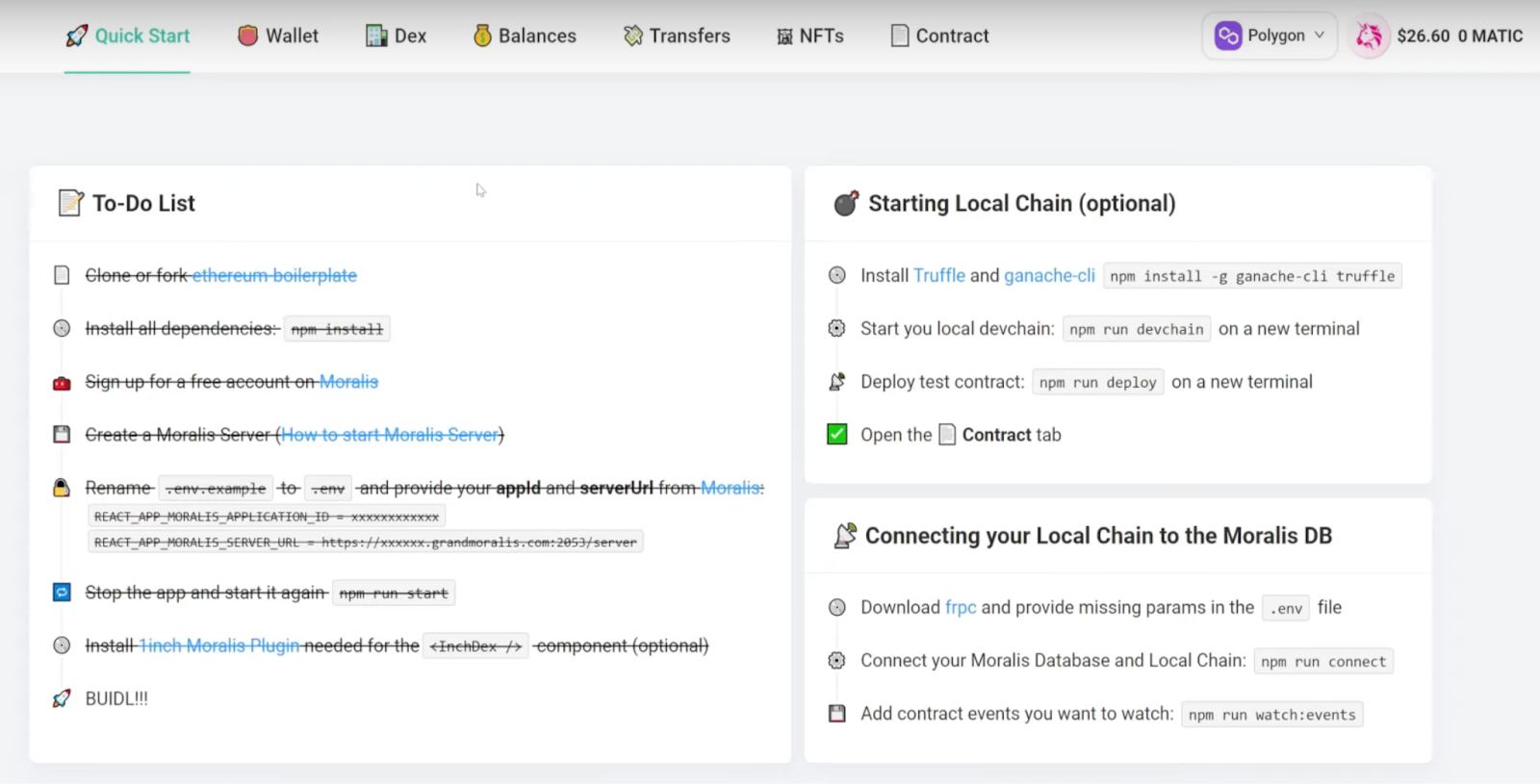This screenshot has width=1540, height=784.
Task: Click the unicorn account avatar icon
Action: (x=1369, y=37)
